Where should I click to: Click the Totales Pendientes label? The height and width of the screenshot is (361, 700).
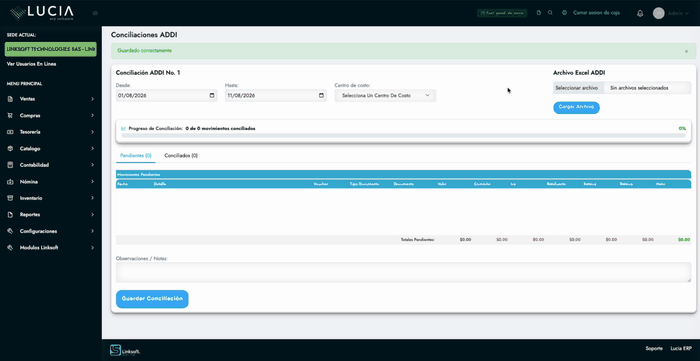[417, 240]
